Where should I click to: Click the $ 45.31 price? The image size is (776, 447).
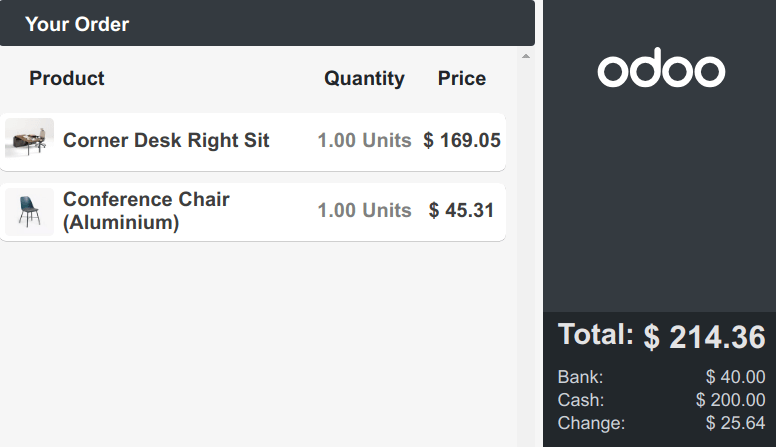tap(462, 210)
